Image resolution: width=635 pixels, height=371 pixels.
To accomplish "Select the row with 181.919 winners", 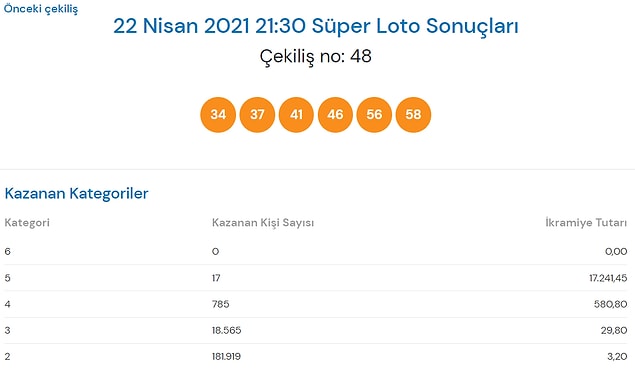I will tap(315, 357).
